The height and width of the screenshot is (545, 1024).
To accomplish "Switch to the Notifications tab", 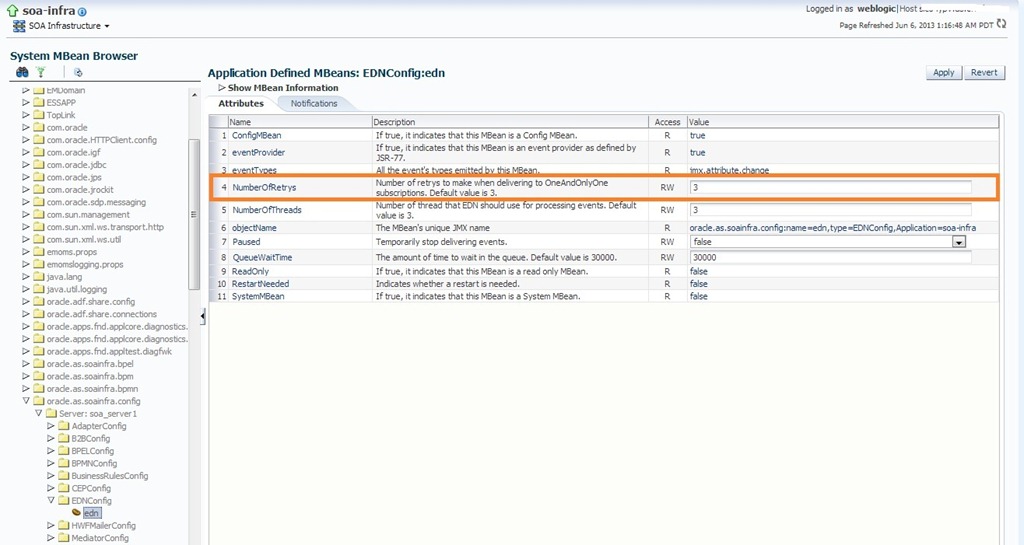I will coord(314,103).
